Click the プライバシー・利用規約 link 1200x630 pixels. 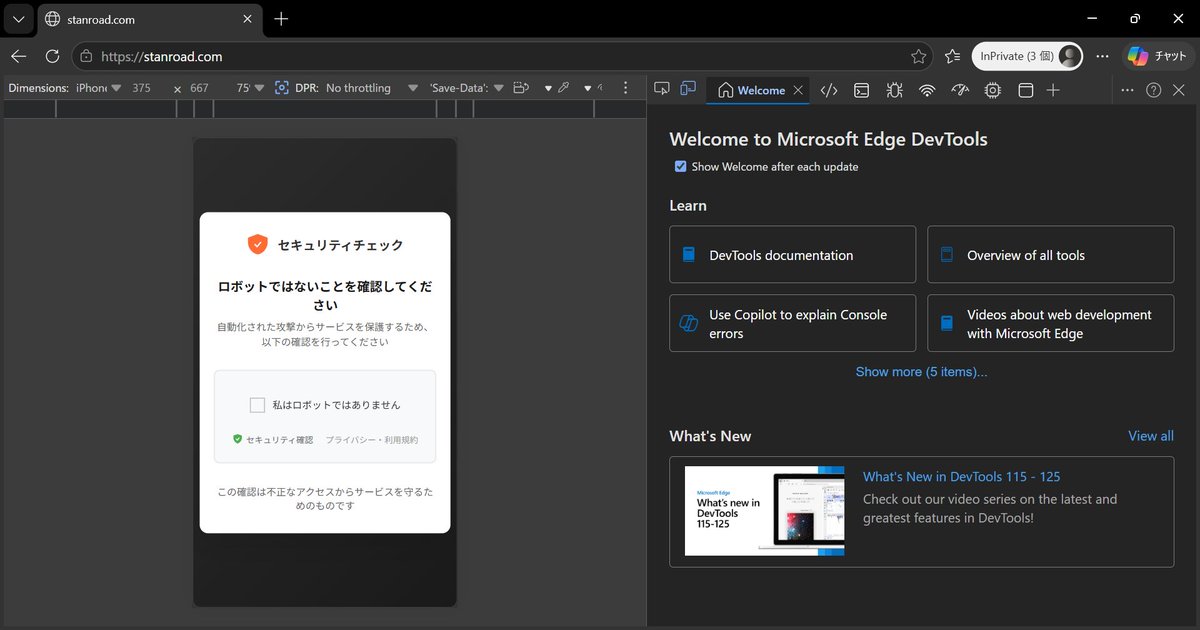(x=371, y=440)
